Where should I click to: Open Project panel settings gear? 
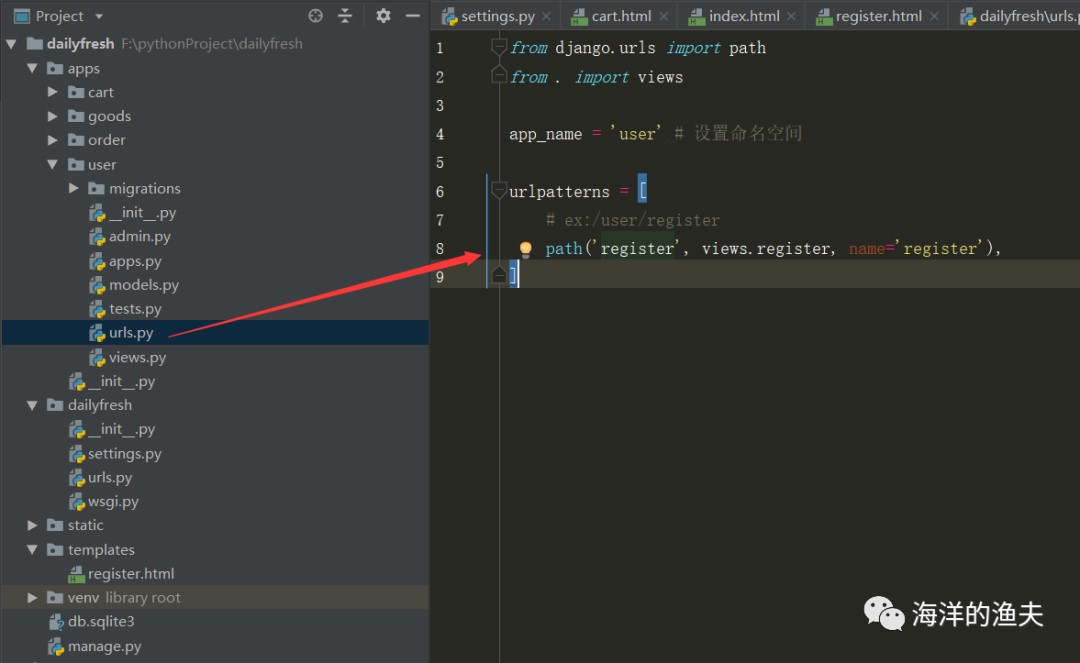(383, 16)
